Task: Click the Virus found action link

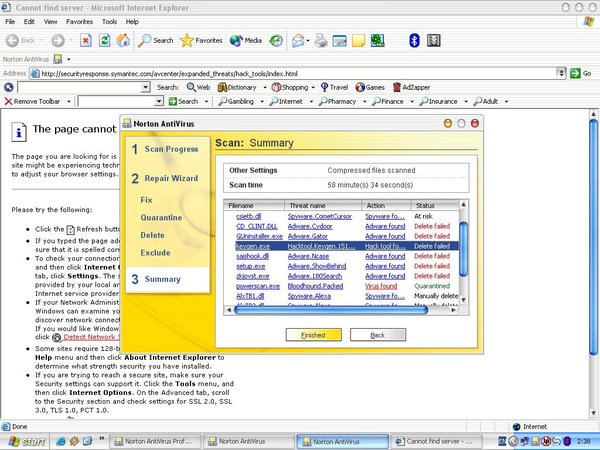Action: [x=381, y=286]
